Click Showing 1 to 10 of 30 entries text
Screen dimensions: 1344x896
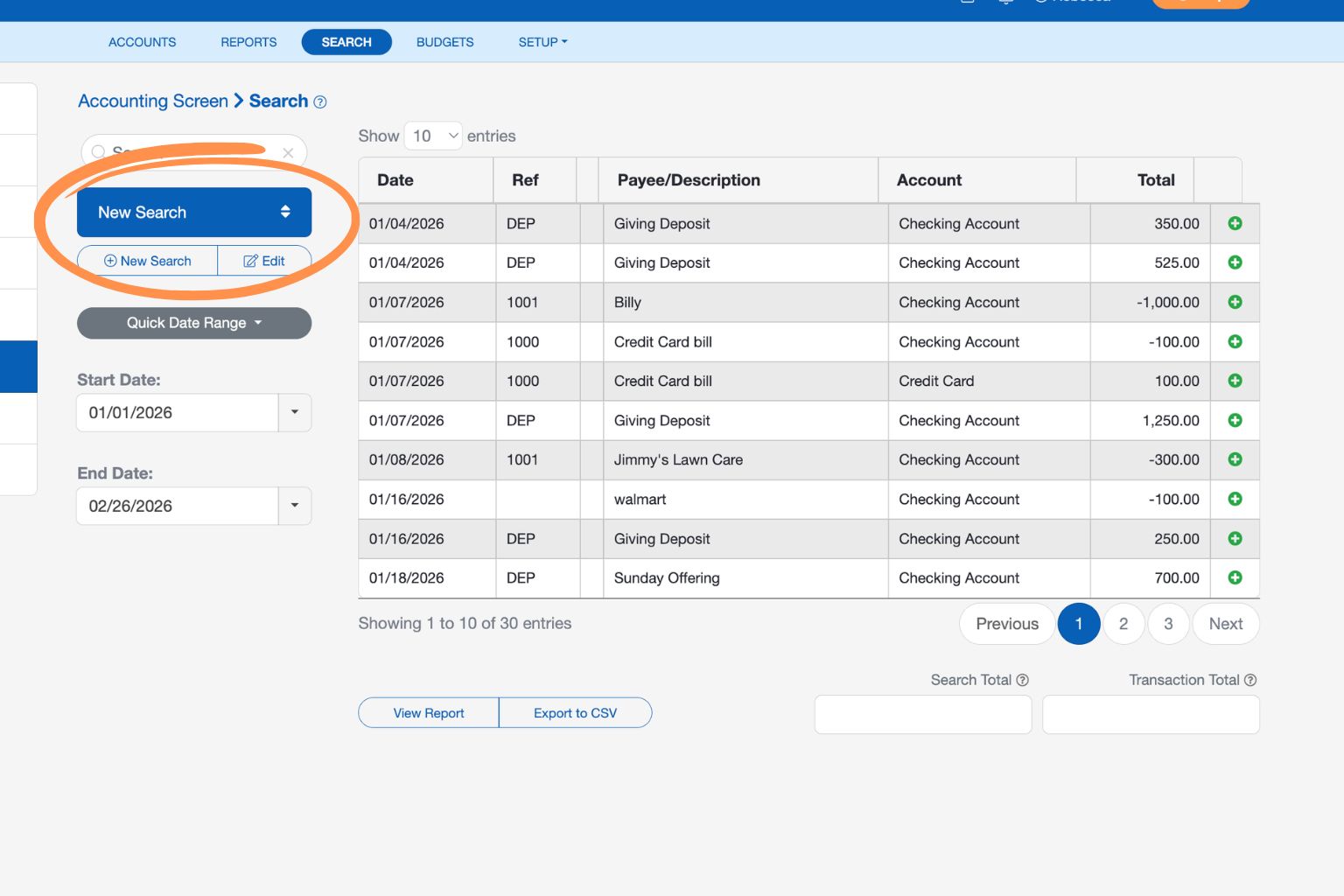(465, 623)
